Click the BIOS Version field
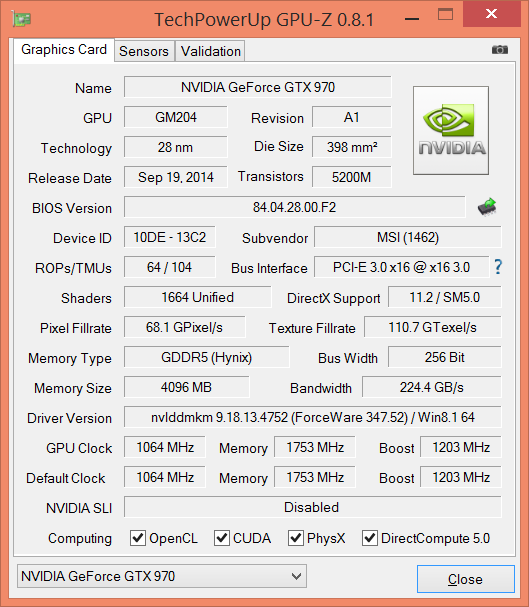The width and height of the screenshot is (529, 607). tap(294, 207)
